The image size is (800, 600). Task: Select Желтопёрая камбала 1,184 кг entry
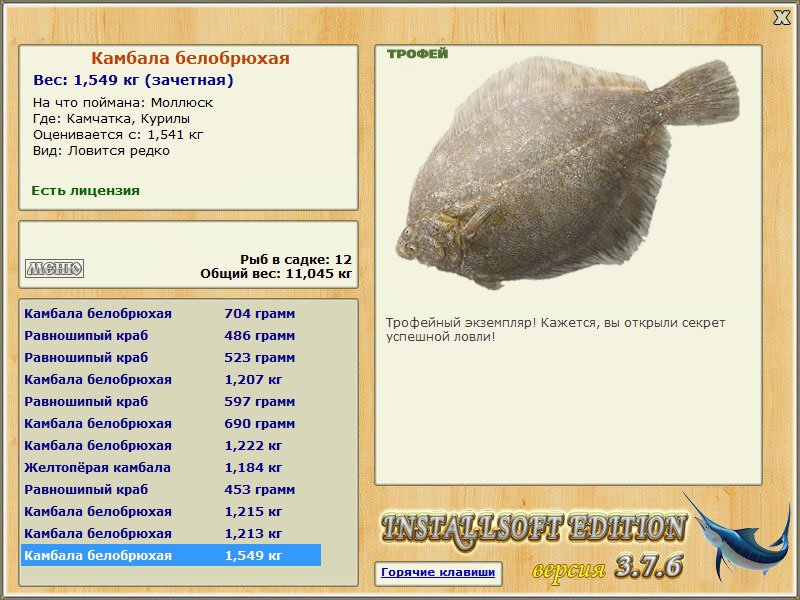(x=171, y=467)
